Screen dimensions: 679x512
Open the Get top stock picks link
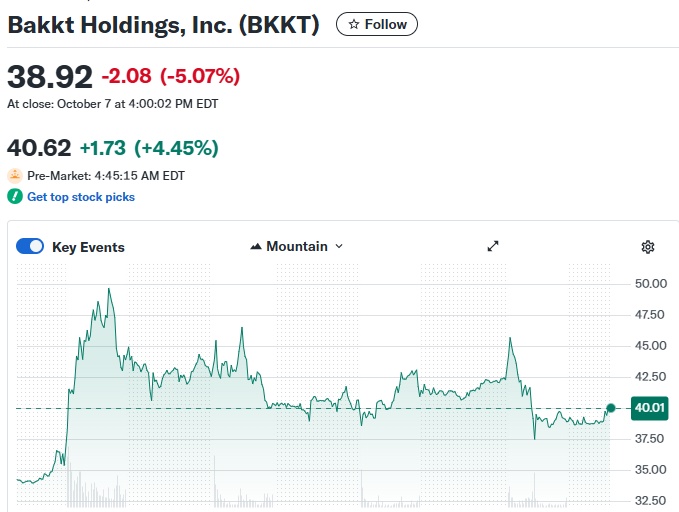[x=81, y=197]
